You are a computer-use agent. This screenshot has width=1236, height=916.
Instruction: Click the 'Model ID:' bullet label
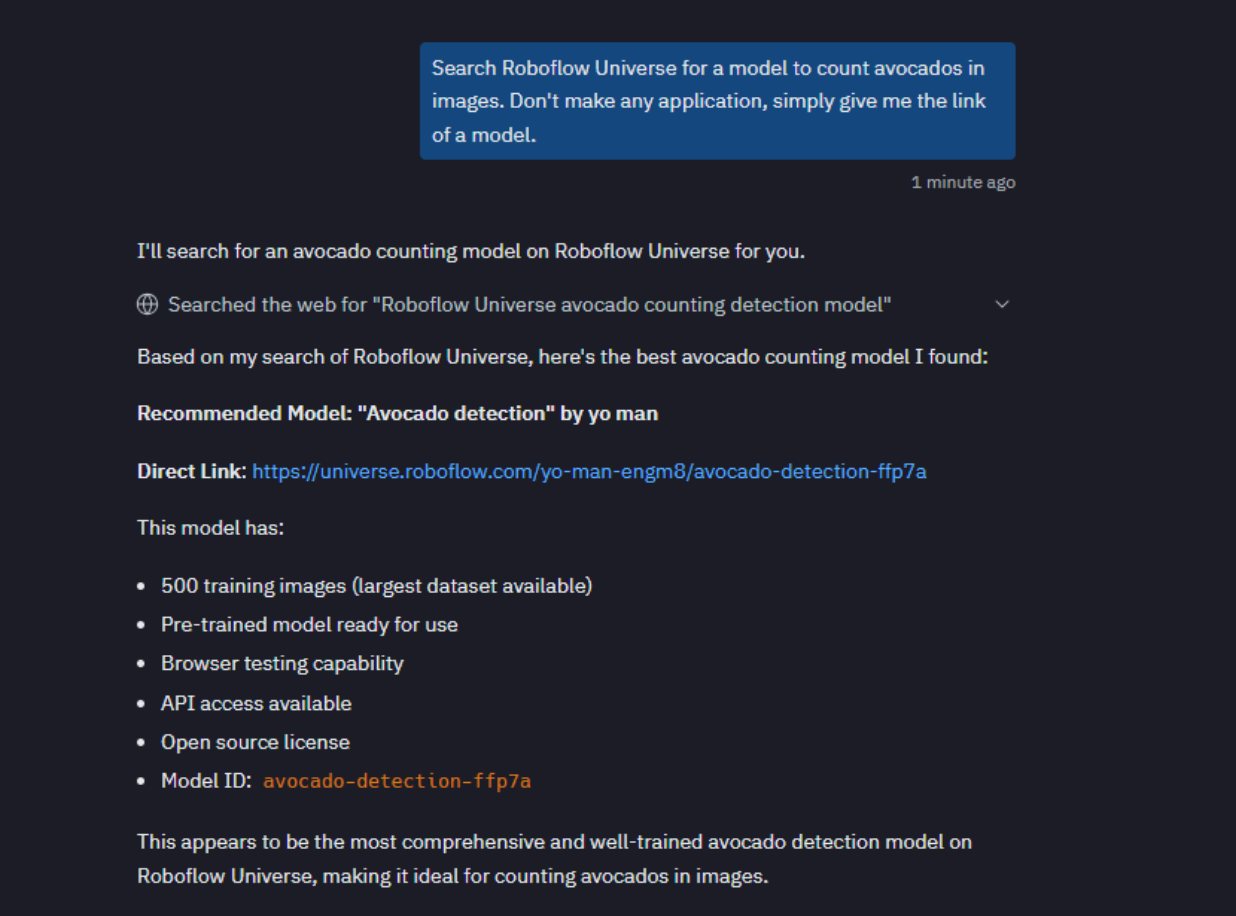pyautogui.click(x=206, y=781)
